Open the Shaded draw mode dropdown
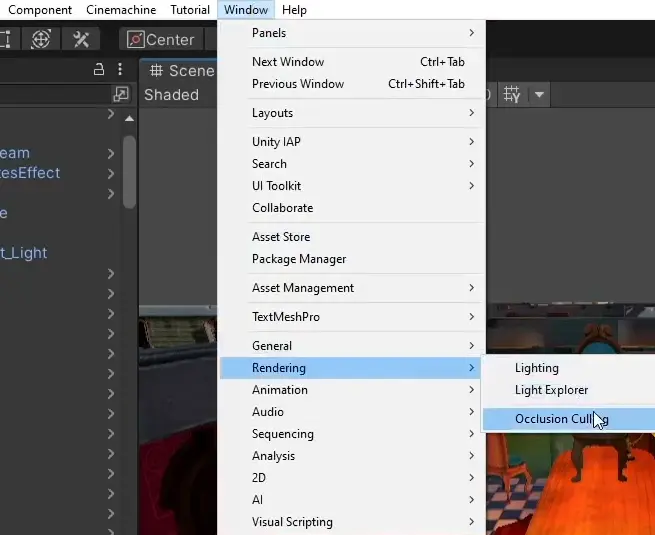The width and height of the screenshot is (655, 535). pos(171,95)
